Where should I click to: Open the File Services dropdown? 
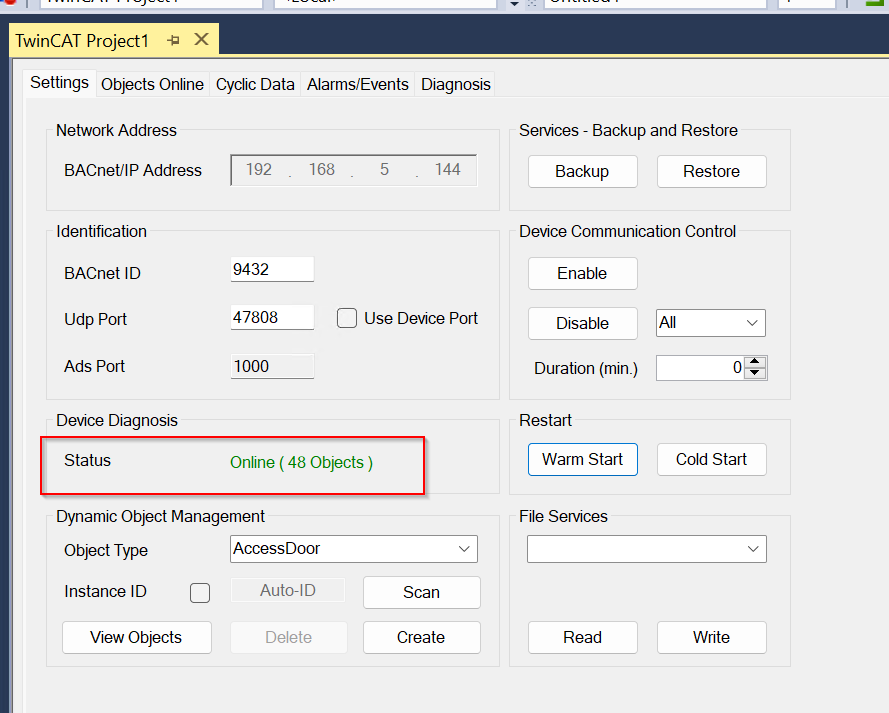(x=647, y=549)
